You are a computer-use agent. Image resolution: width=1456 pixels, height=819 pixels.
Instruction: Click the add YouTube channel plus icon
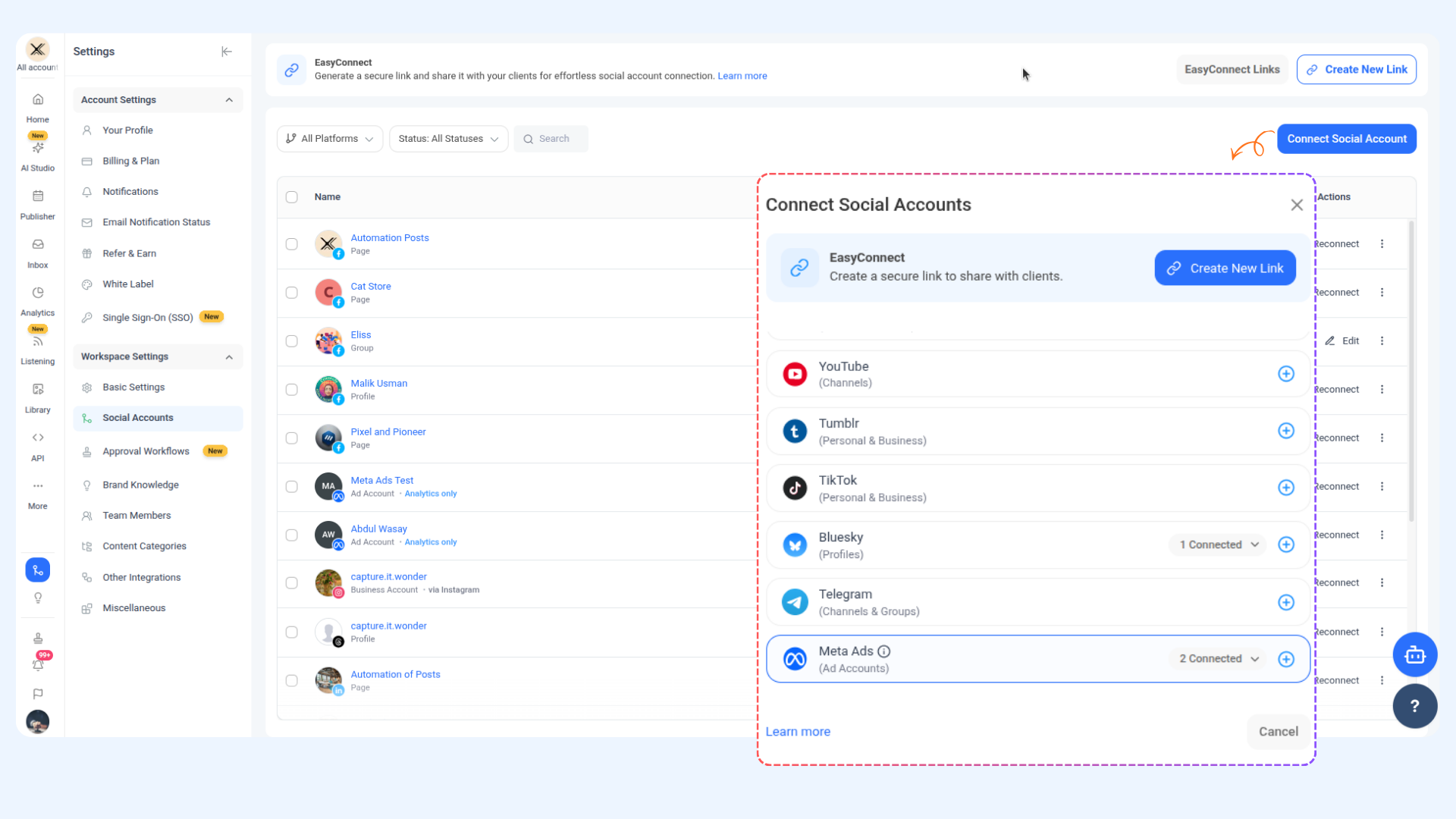1286,374
